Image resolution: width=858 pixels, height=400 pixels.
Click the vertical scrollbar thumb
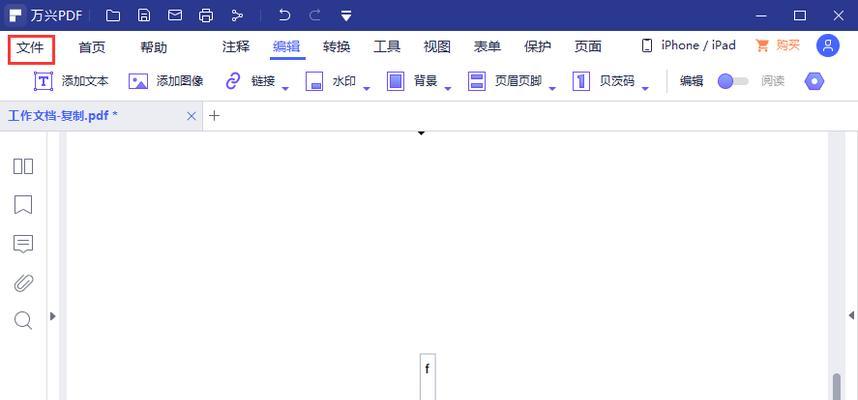[837, 387]
